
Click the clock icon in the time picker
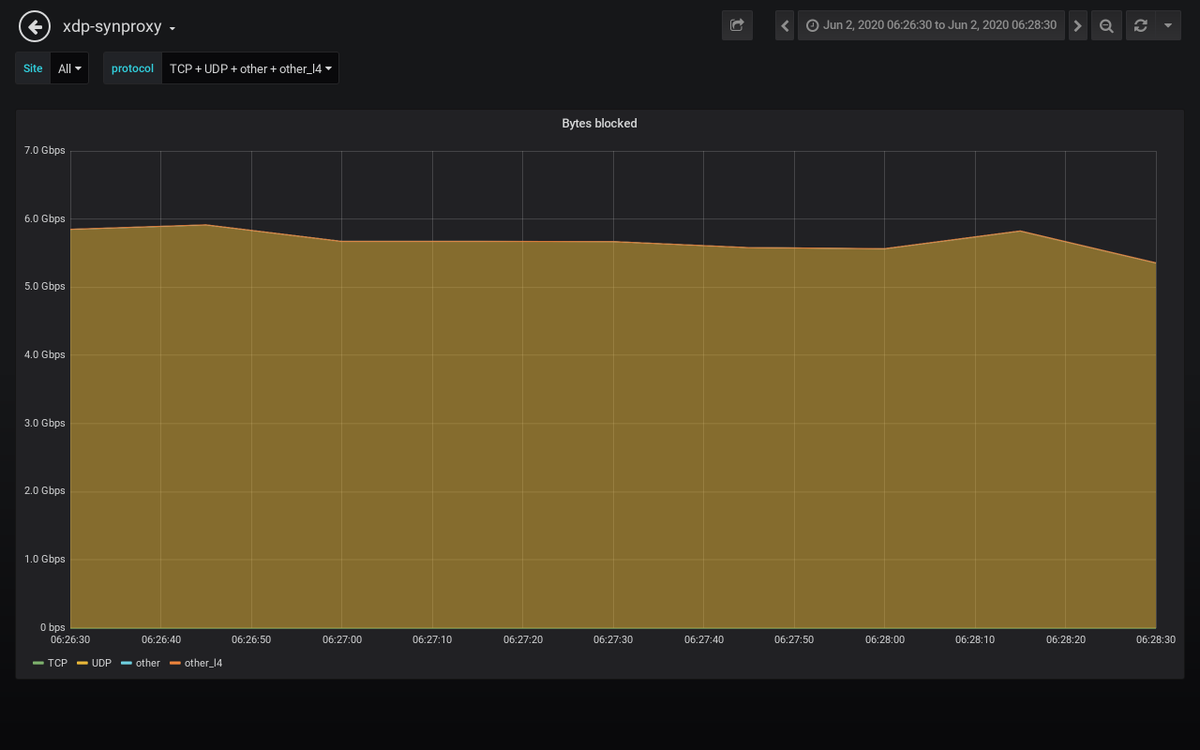812,25
